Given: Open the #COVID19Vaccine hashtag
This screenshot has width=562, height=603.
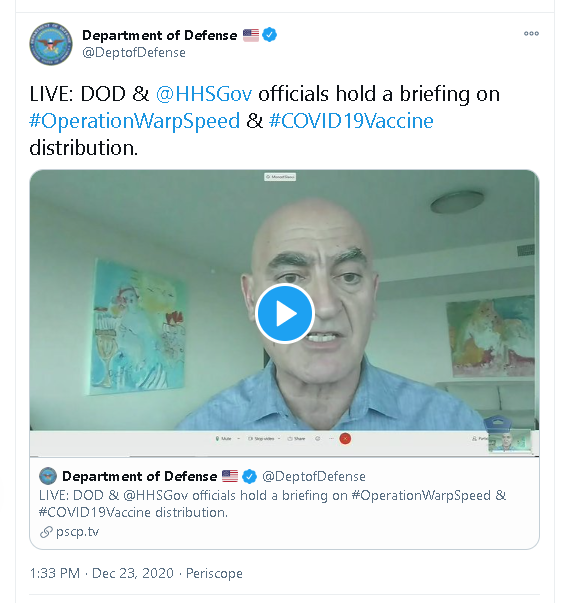Looking at the screenshot, I should (351, 121).
